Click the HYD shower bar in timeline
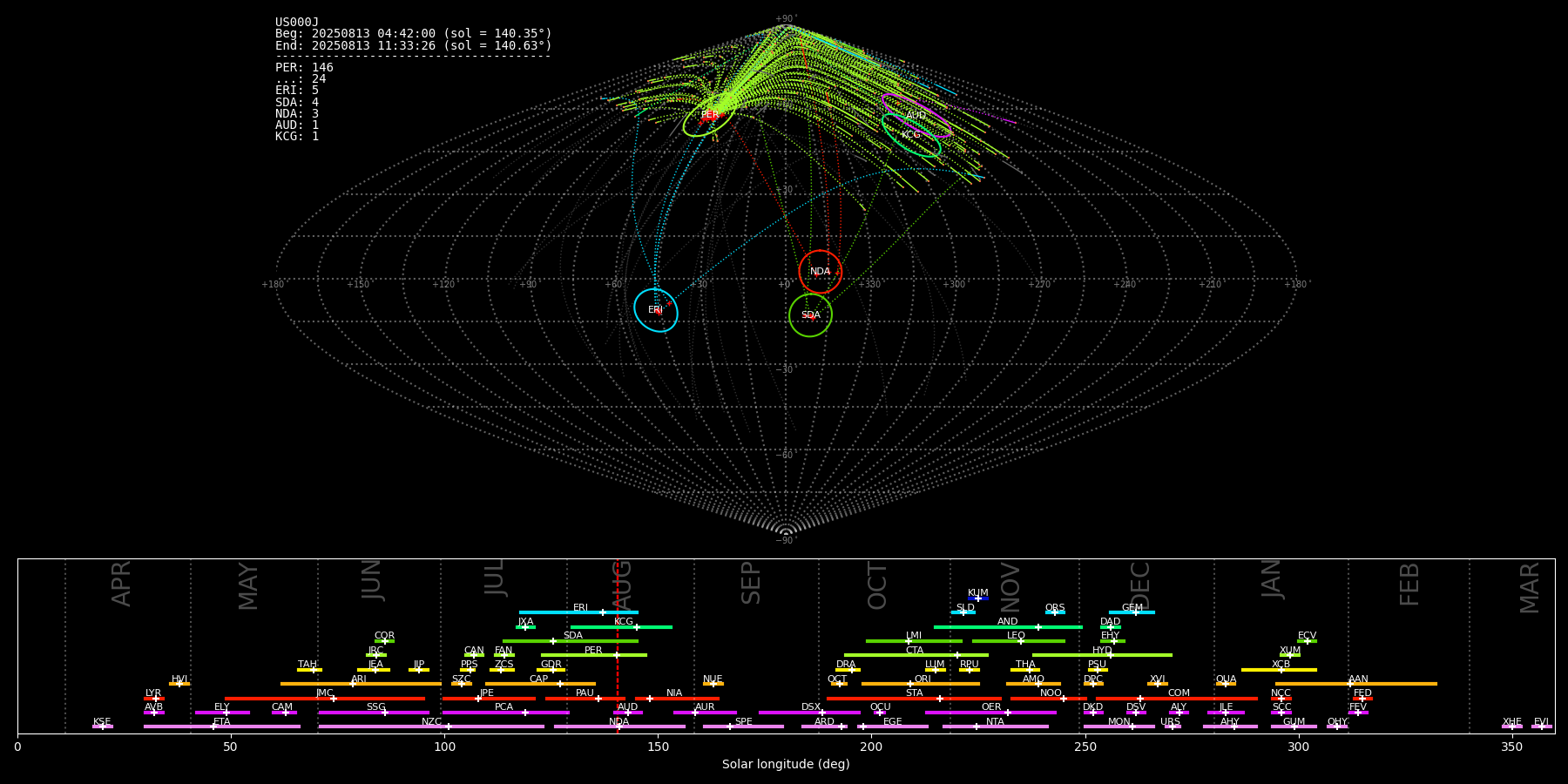This screenshot has height=784, width=1568. click(1102, 655)
